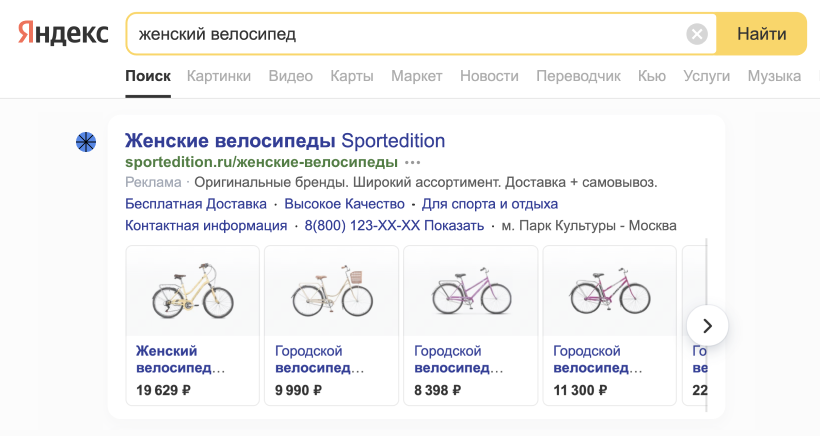Click the Sportedition site favicon
The image size is (820, 436).
click(87, 142)
